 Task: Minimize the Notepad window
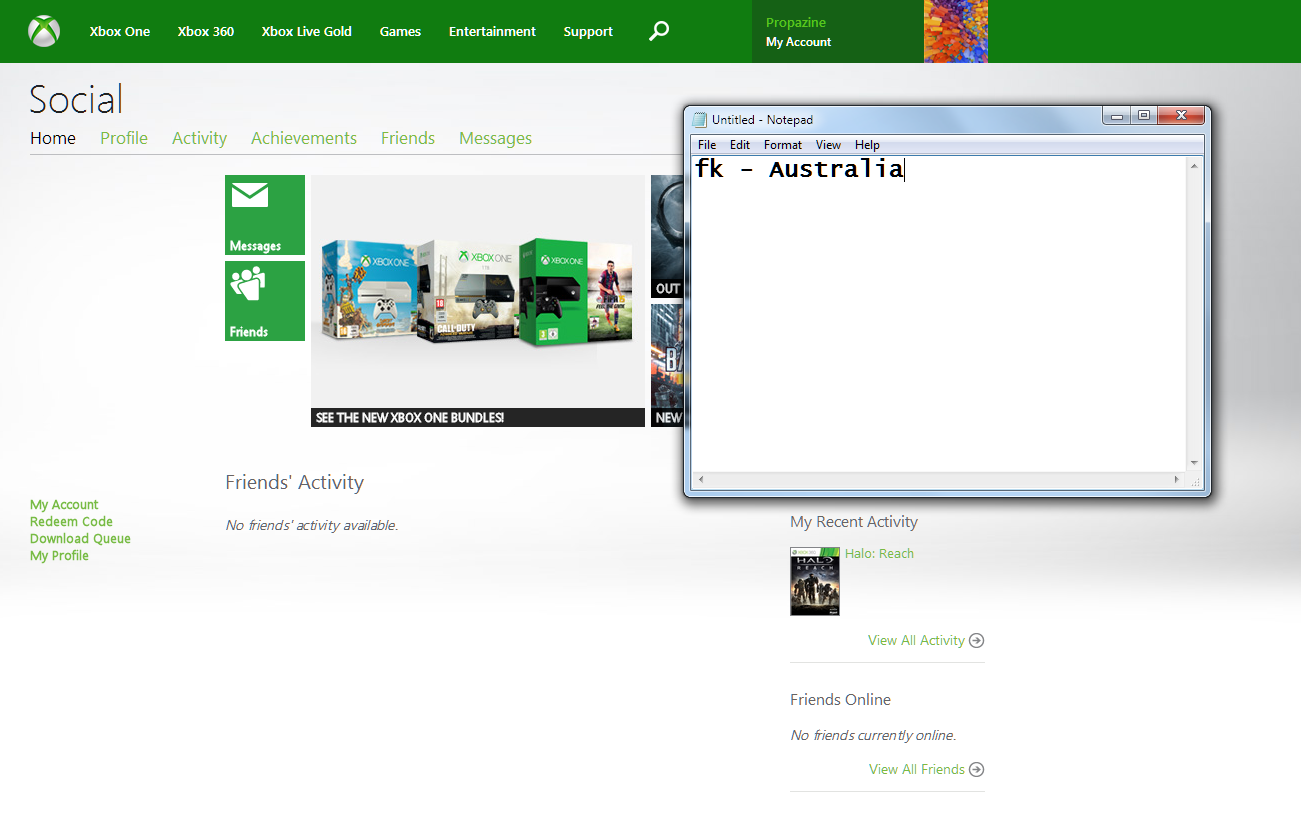[1116, 115]
